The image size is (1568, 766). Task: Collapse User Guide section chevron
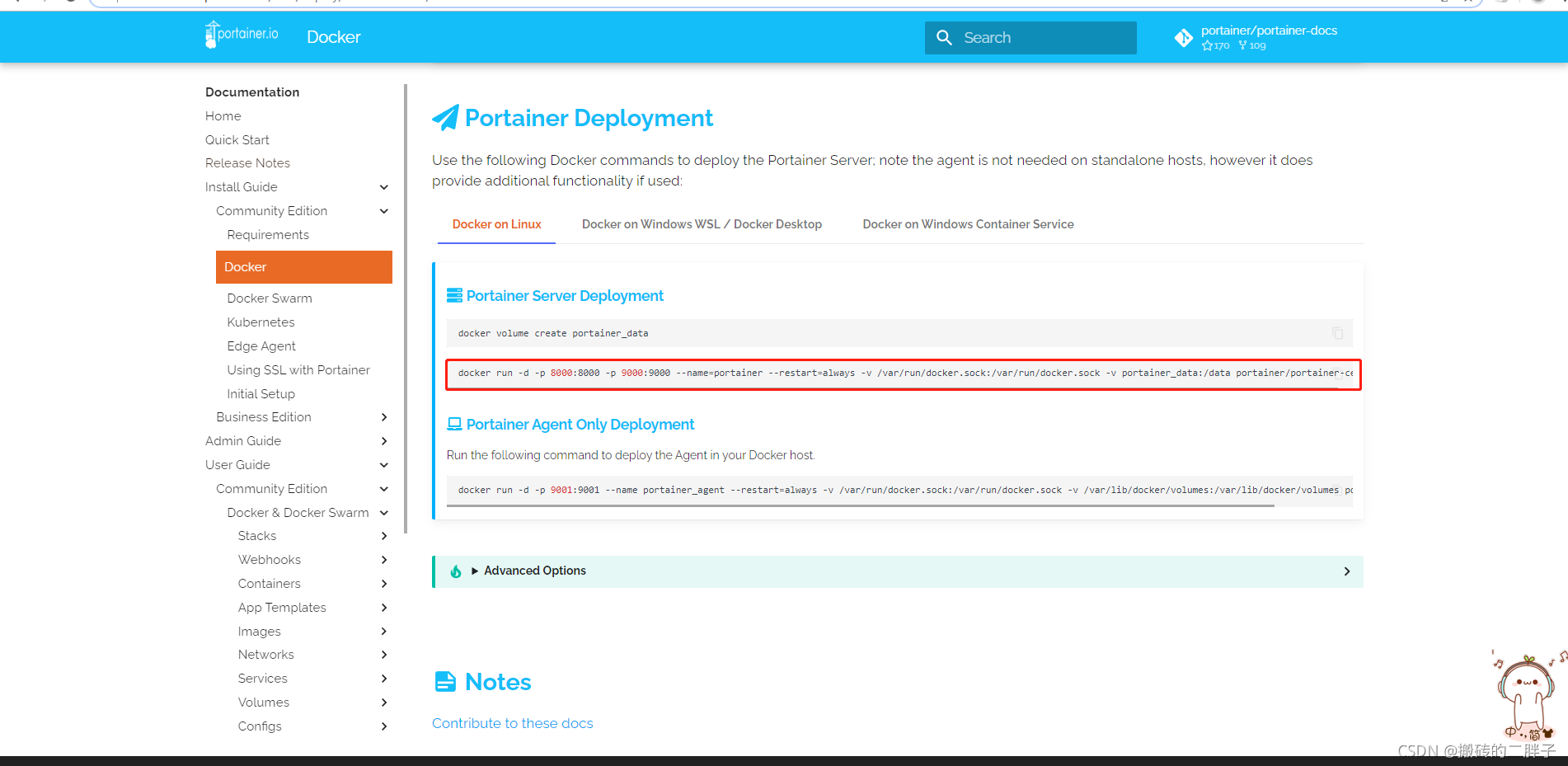(x=383, y=465)
